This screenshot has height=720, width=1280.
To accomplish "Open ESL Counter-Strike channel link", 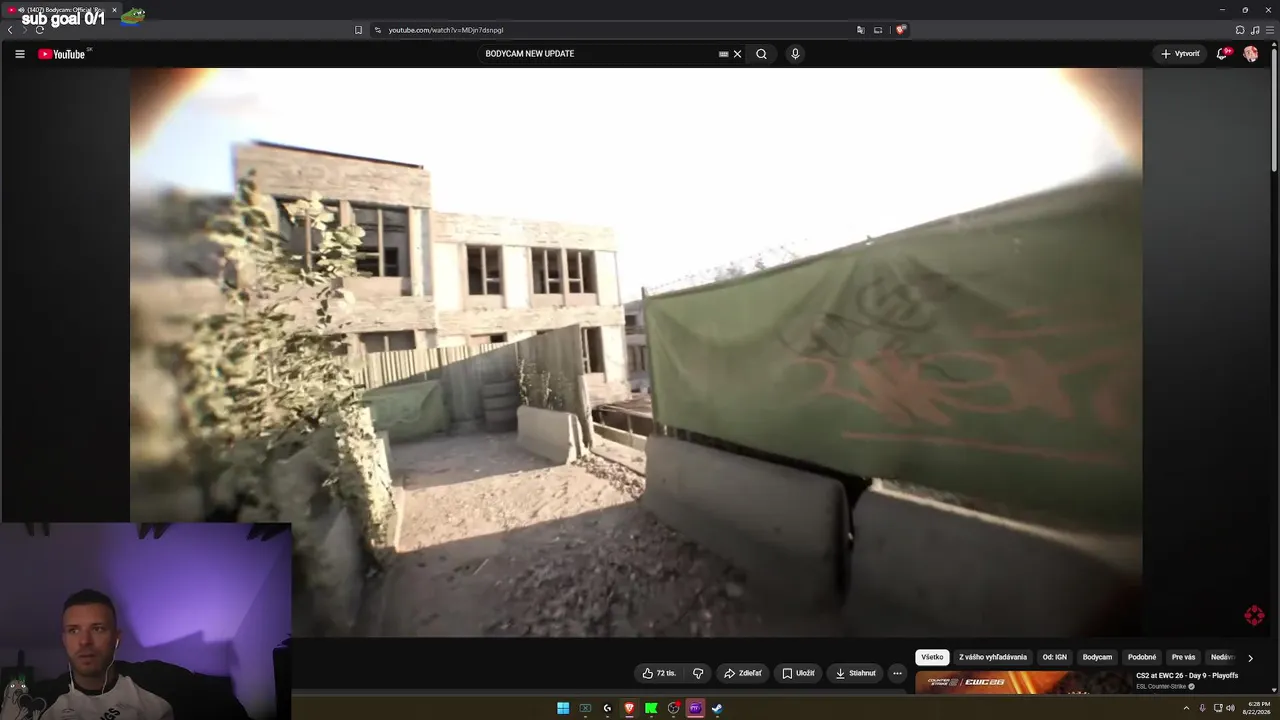I will click(x=1161, y=687).
